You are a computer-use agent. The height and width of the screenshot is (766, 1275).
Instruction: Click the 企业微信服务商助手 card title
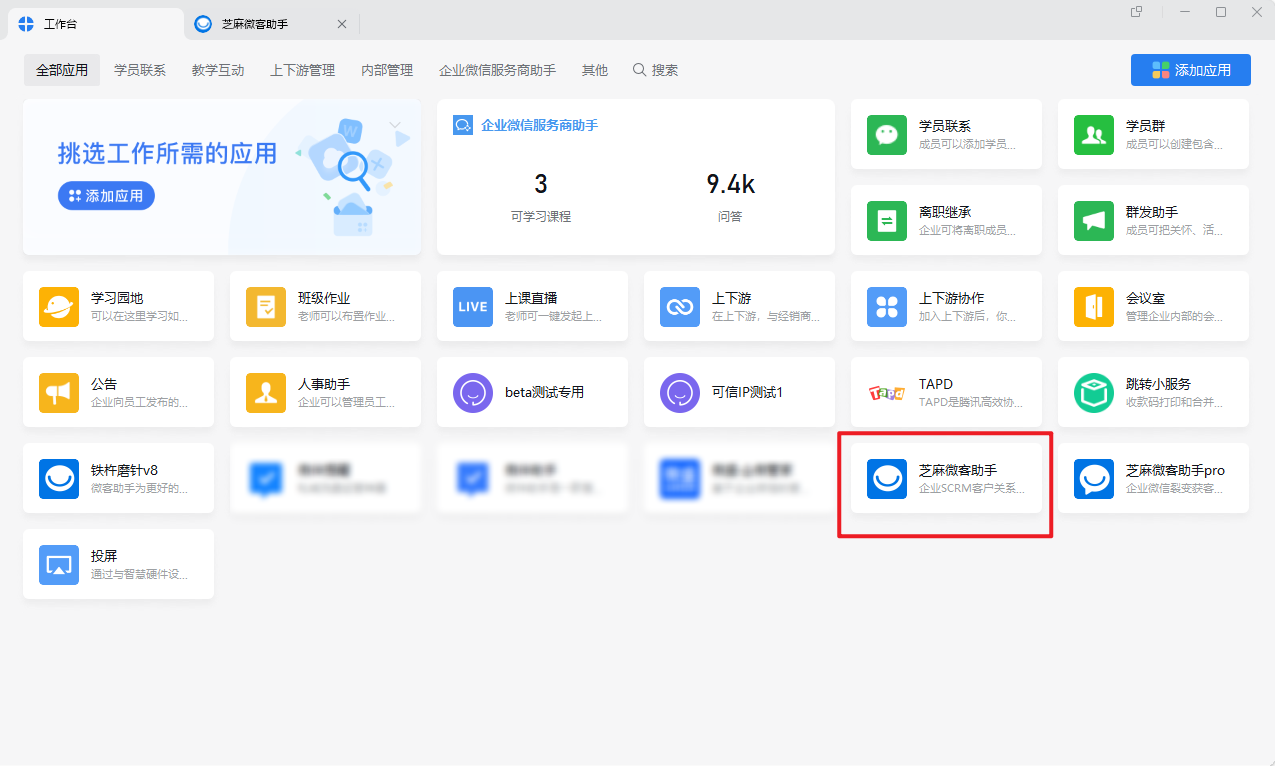(540, 125)
